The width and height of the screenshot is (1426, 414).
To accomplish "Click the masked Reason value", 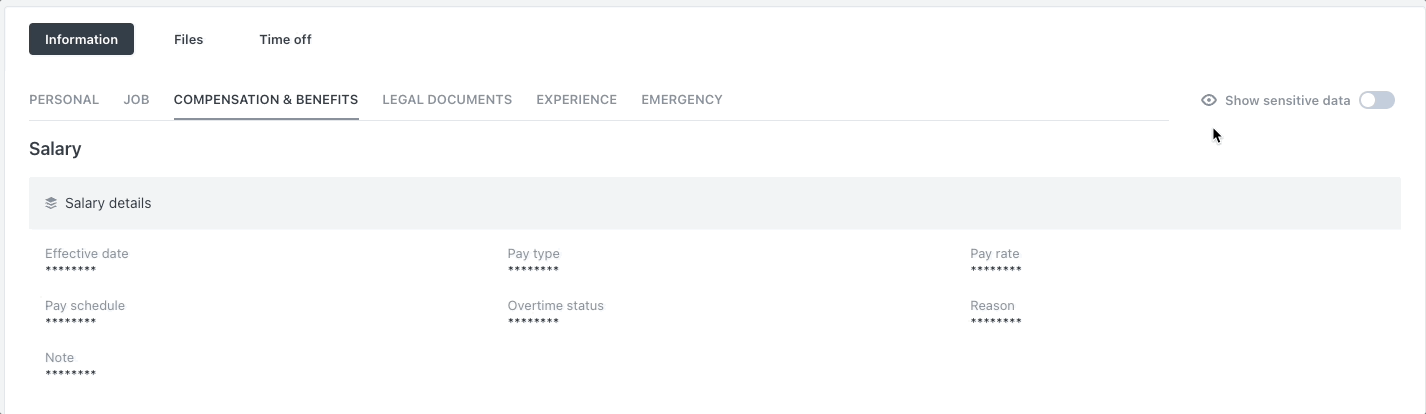I will coord(996,322).
